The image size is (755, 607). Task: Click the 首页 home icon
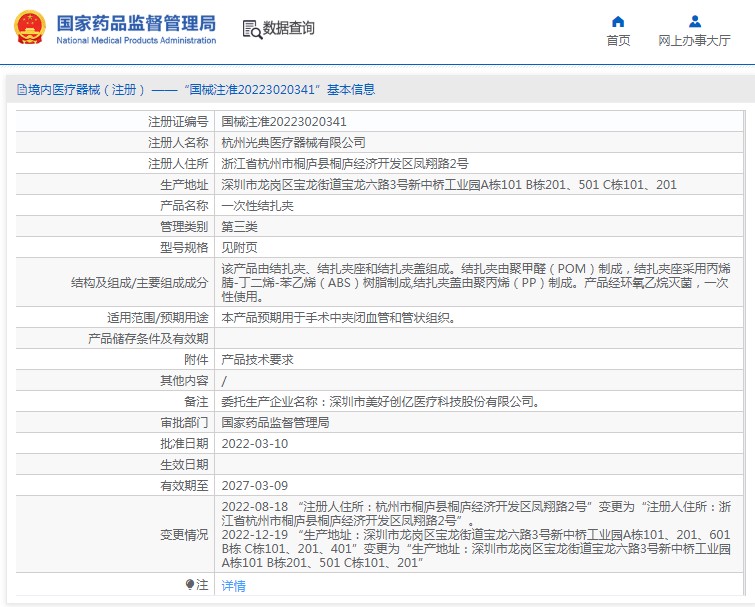click(618, 22)
